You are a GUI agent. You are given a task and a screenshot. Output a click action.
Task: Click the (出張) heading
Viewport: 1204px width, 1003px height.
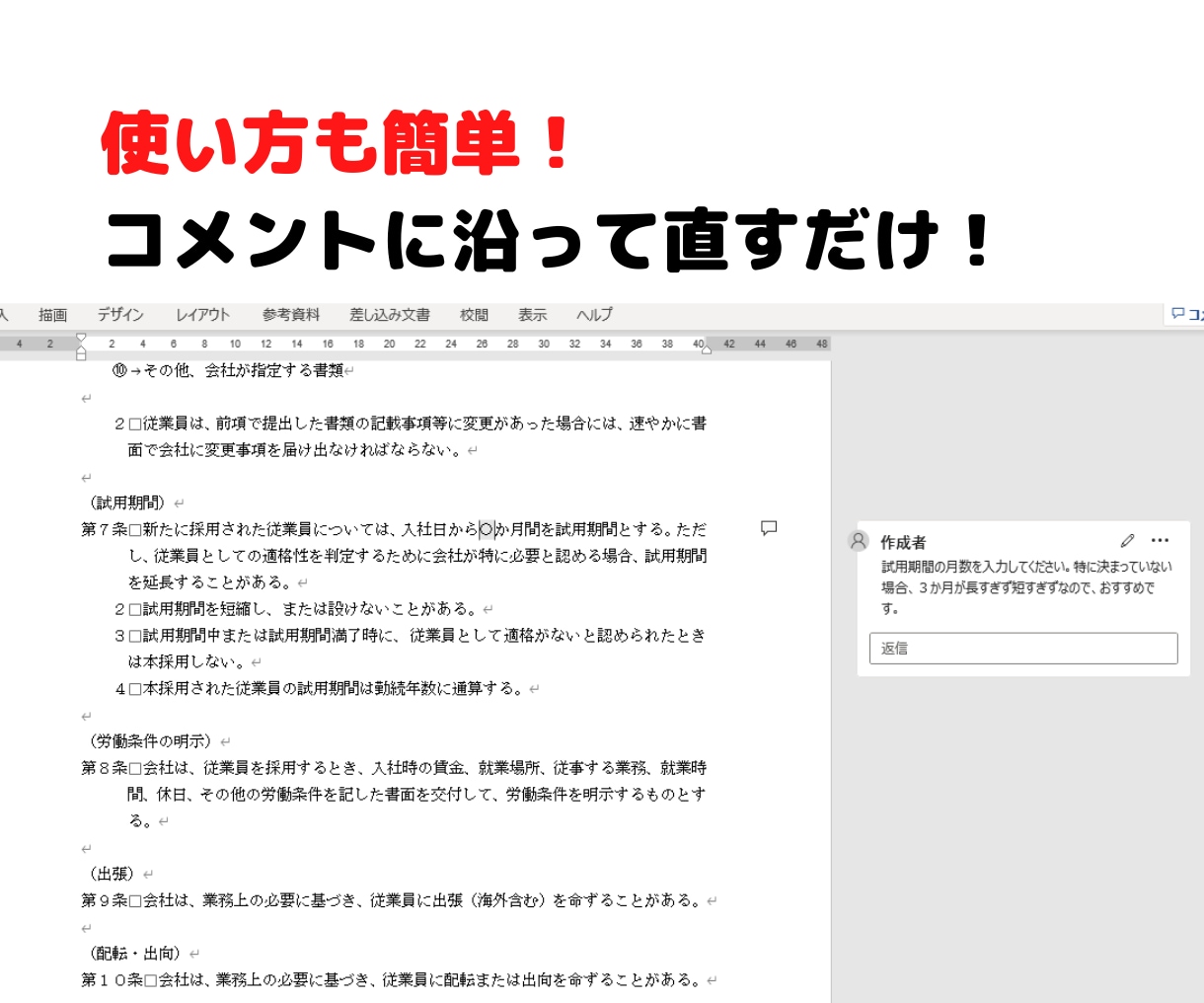point(112,874)
